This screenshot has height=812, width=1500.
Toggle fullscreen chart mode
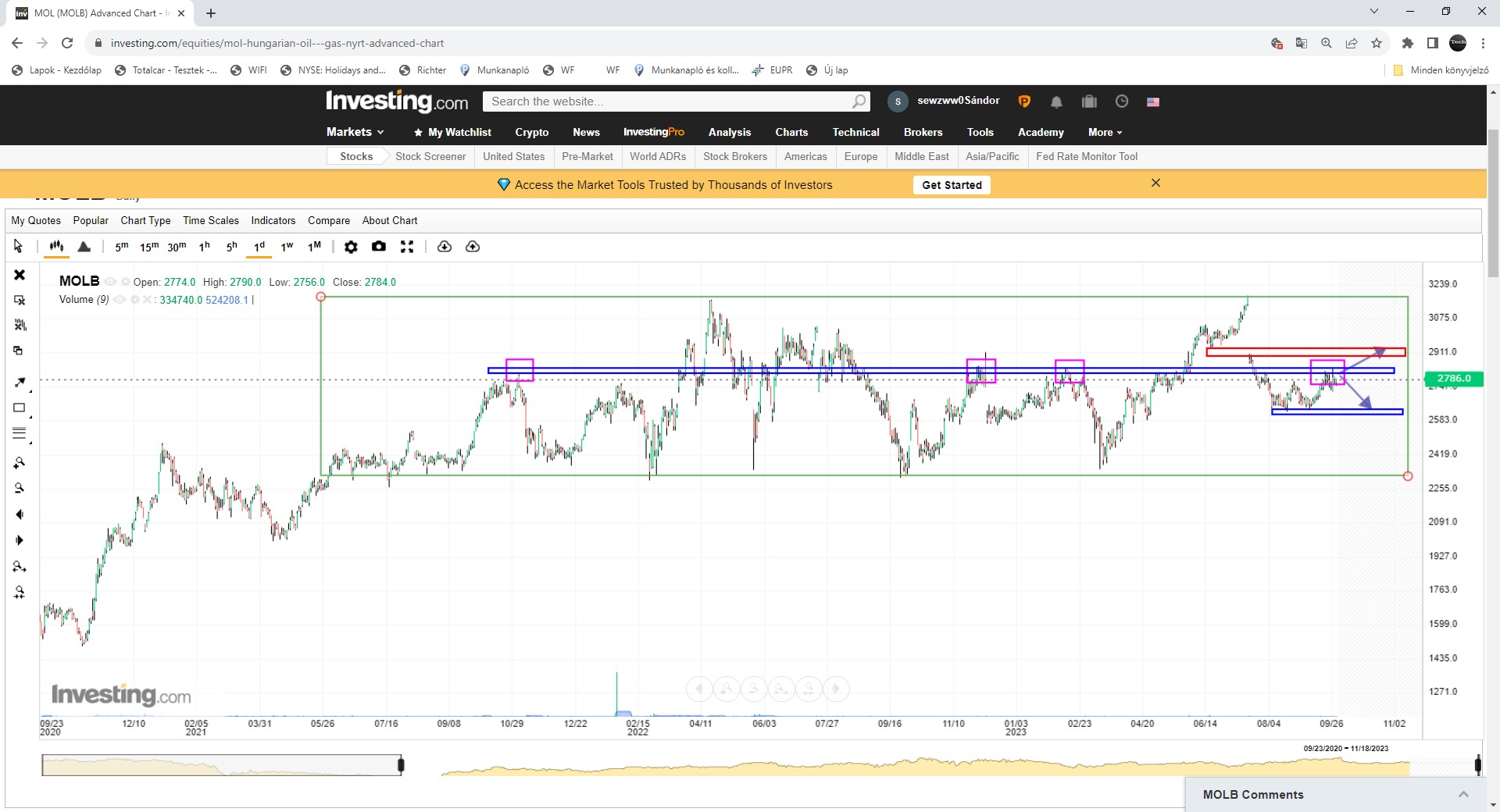click(x=407, y=247)
